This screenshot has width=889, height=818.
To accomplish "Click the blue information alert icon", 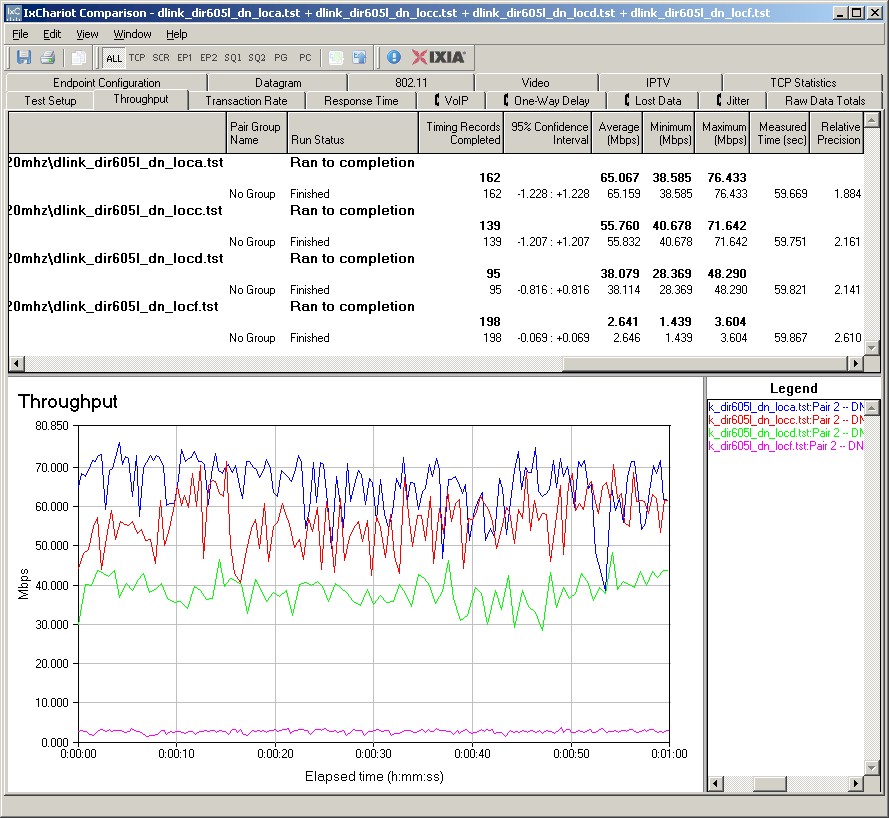I will point(393,57).
